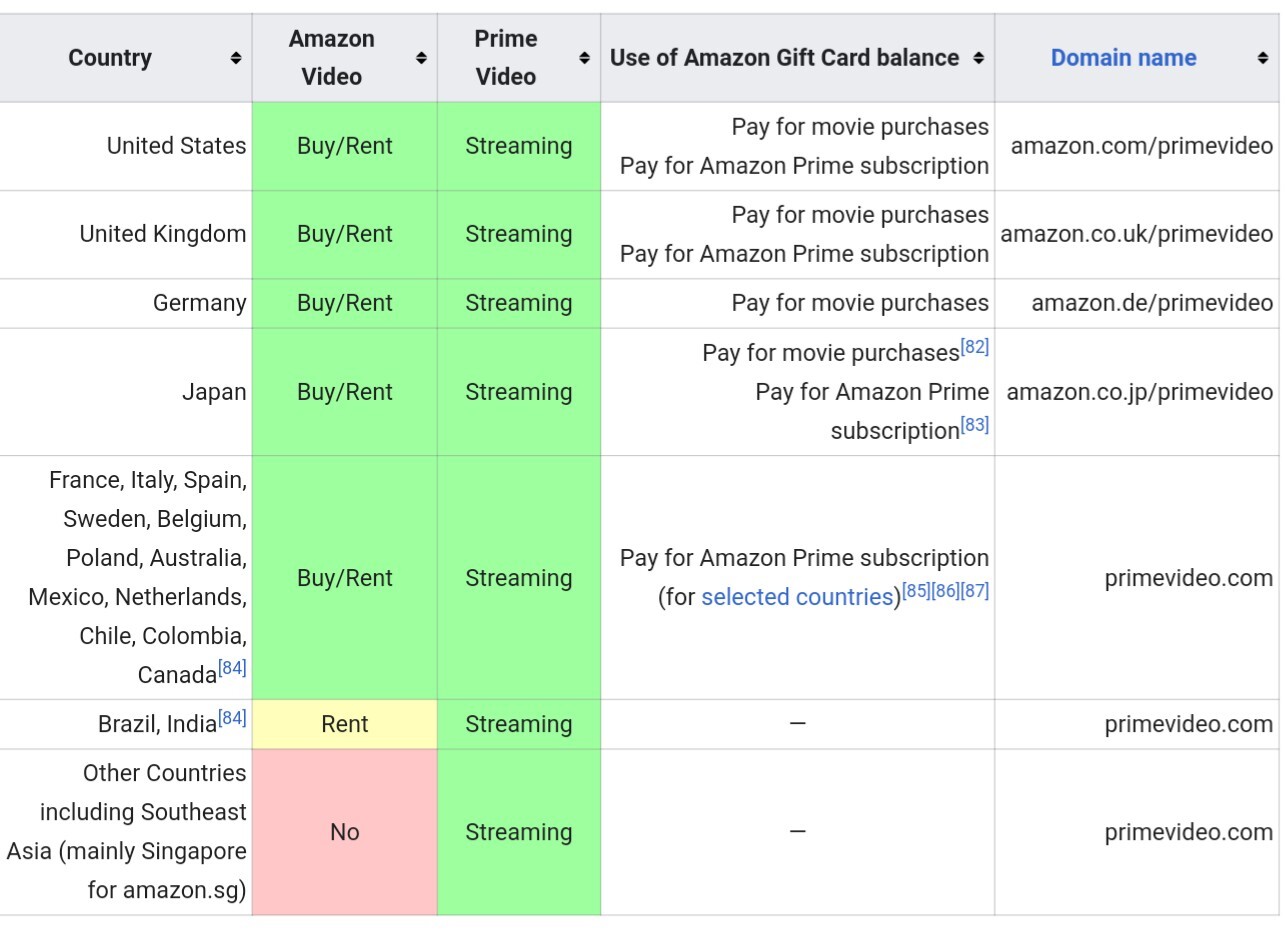
Task: Open the selected countries link
Action: coord(796,597)
